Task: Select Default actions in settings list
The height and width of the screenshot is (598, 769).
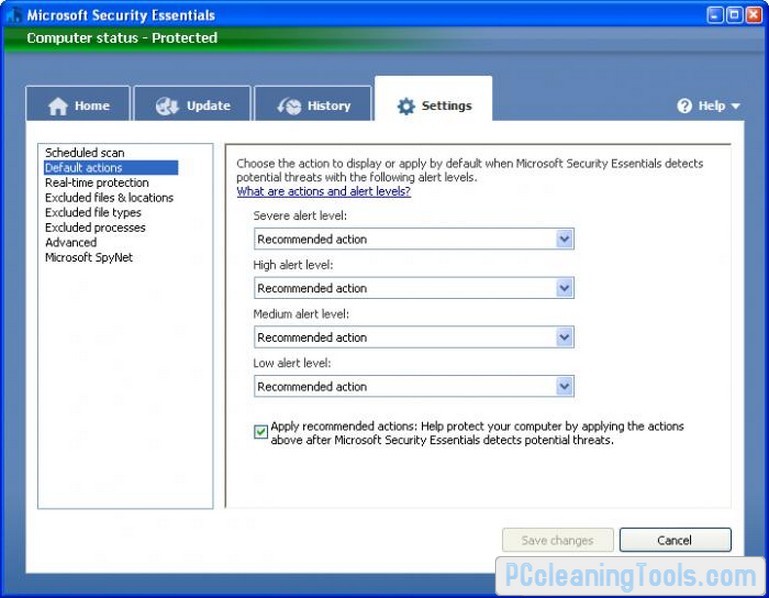Action: pos(111,168)
